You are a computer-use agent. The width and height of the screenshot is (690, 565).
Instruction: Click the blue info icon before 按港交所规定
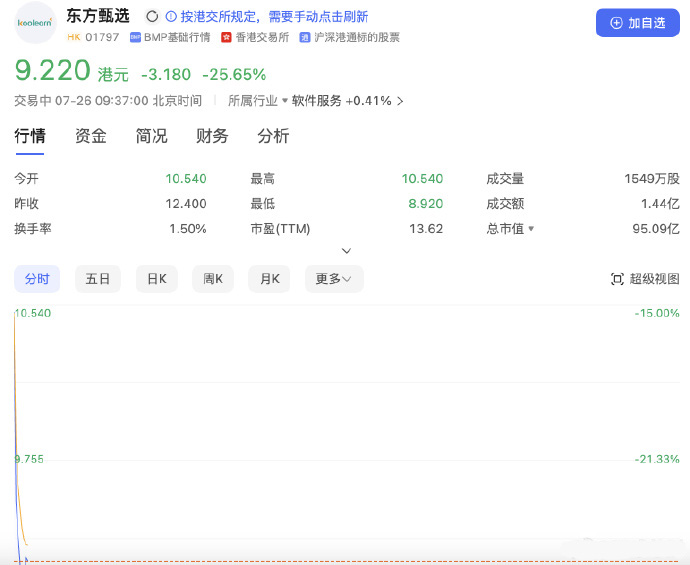point(171,17)
